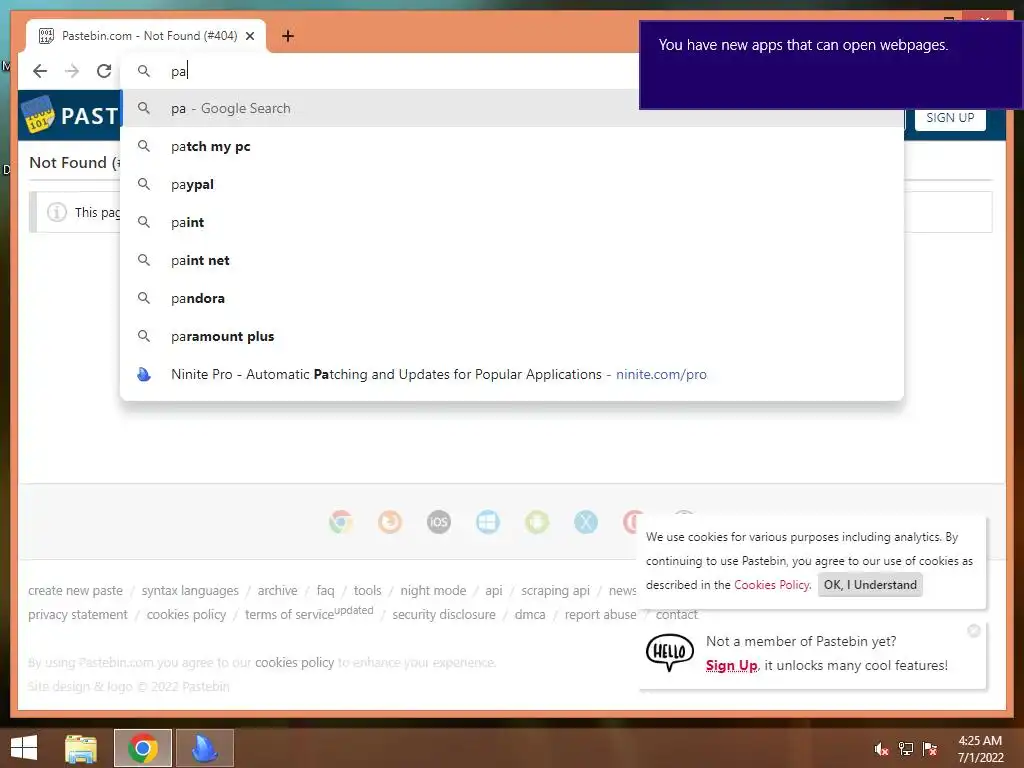This screenshot has height=768, width=1024.
Task: Click the HELLO speech bubble icon
Action: (669, 652)
